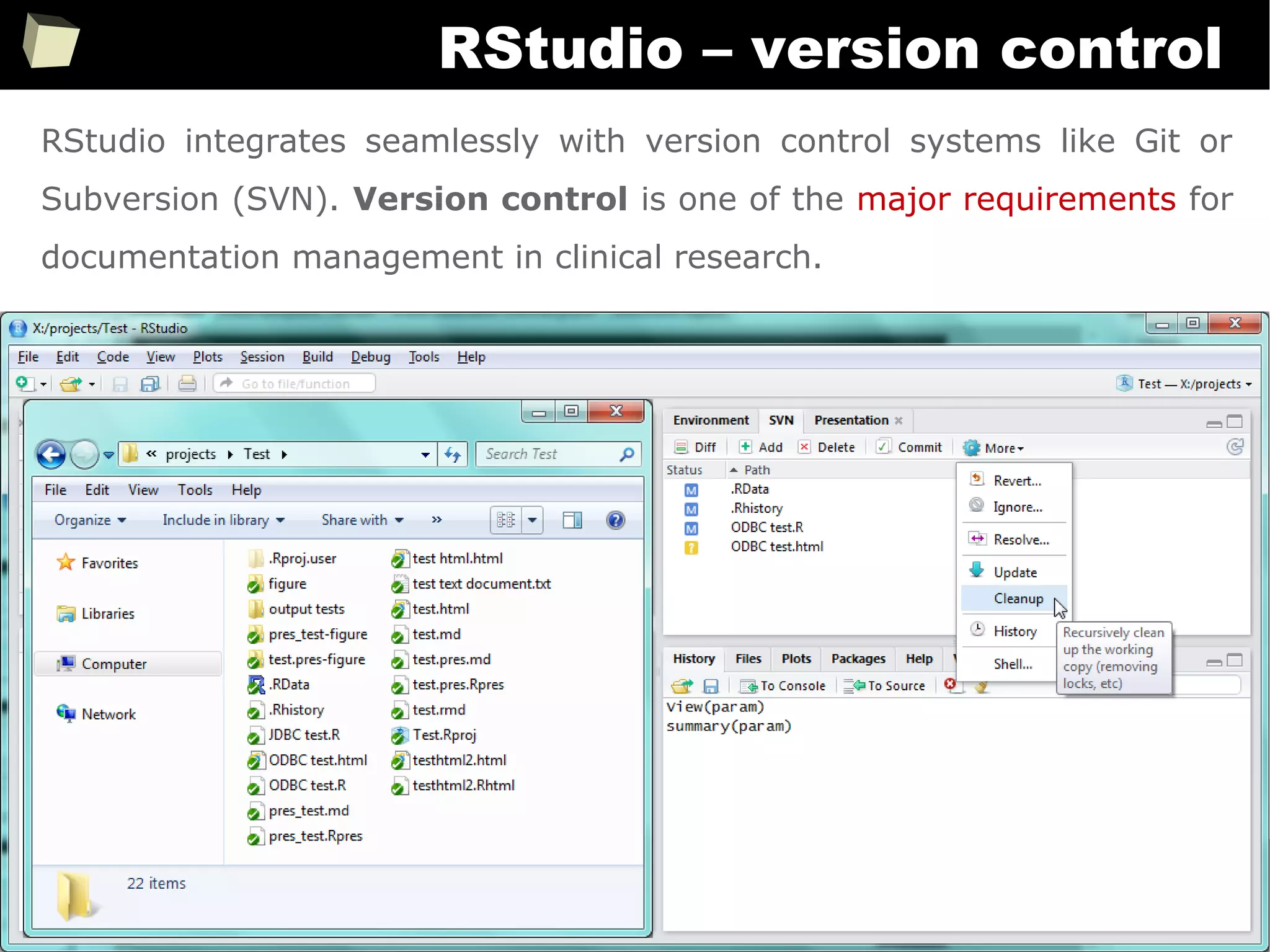Click the Diff toolbar button
Screen dimensions: 1270x952
[695, 447]
